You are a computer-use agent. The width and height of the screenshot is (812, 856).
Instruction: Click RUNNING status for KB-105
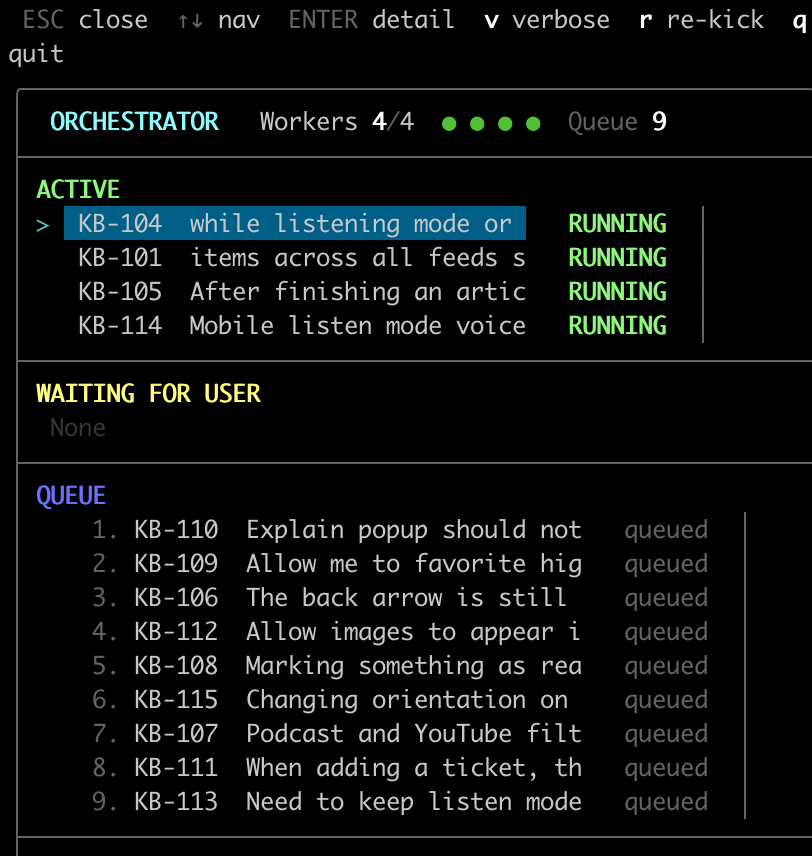click(x=618, y=292)
